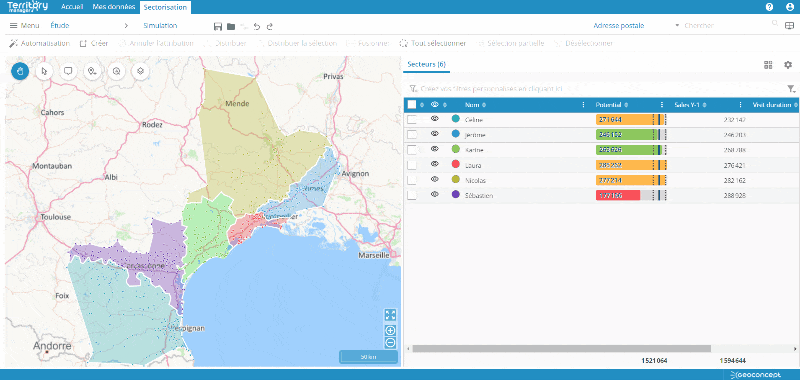
Task: Switch the map to fullscreen
Action: 390,315
